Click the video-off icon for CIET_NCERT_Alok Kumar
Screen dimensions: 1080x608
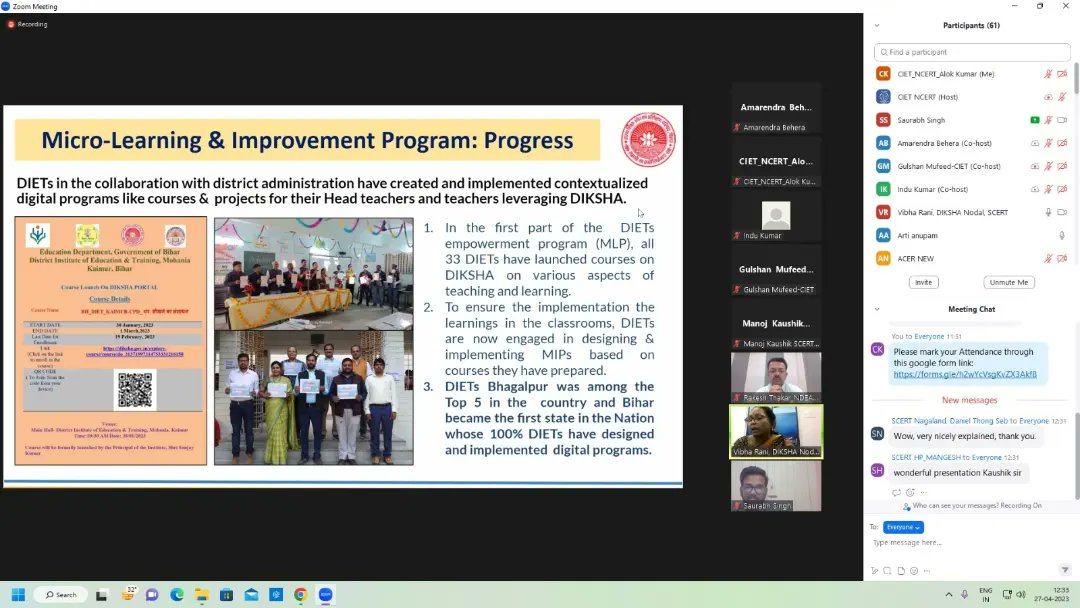tap(1062, 74)
